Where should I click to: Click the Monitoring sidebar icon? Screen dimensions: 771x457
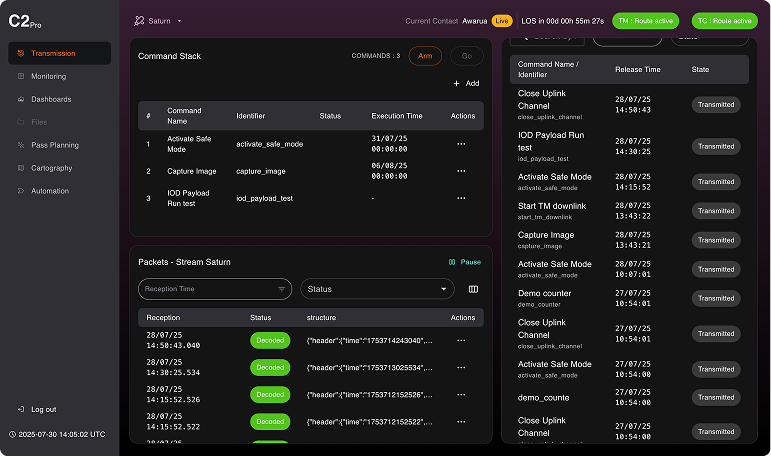21,76
